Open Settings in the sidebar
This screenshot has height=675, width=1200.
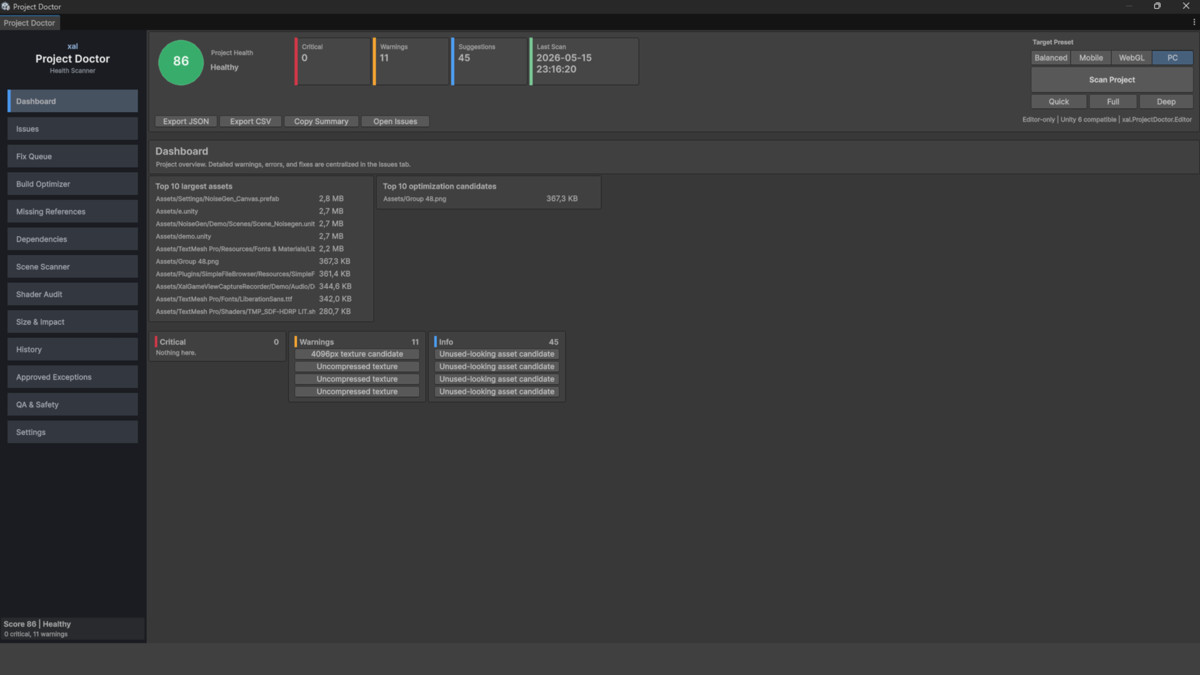point(73,432)
